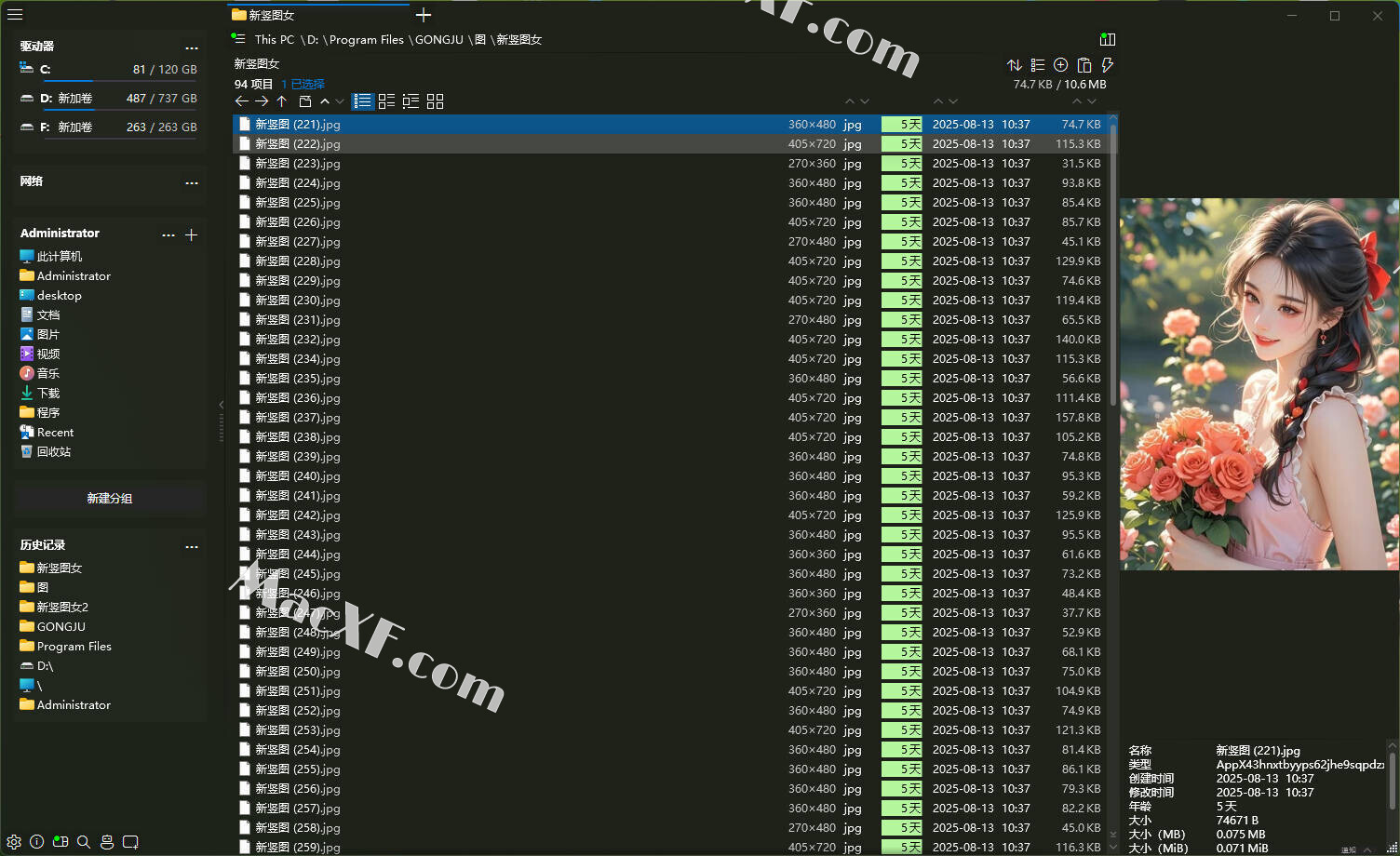Viewport: 1400px width, 856px height.
Task: Click the circled plus icon to create new item
Action: pos(1060,65)
